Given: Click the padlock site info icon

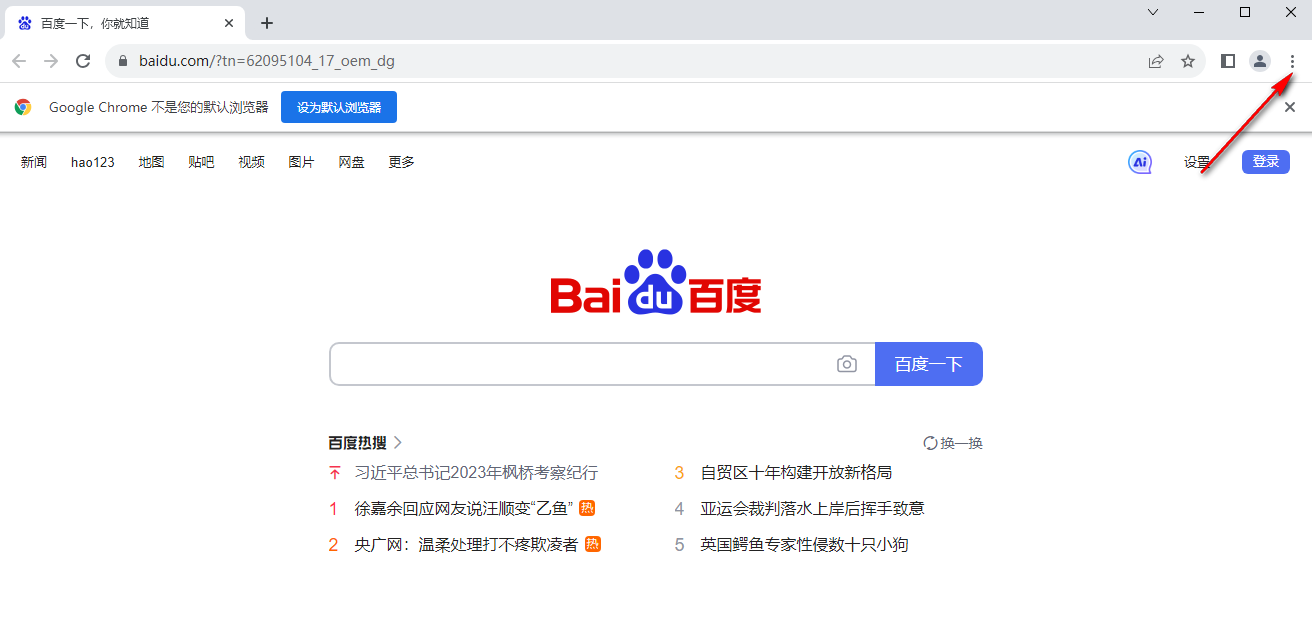Looking at the screenshot, I should tap(124, 61).
